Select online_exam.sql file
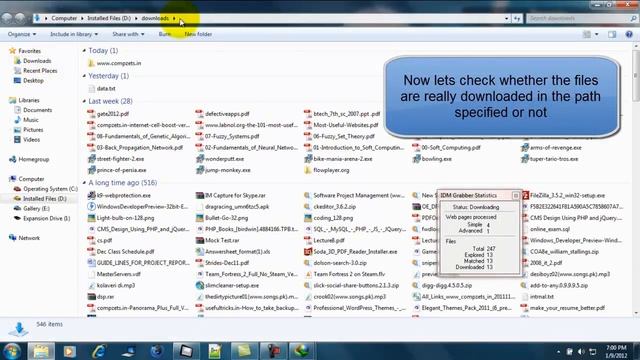This screenshot has height=360, width=640. point(545,229)
